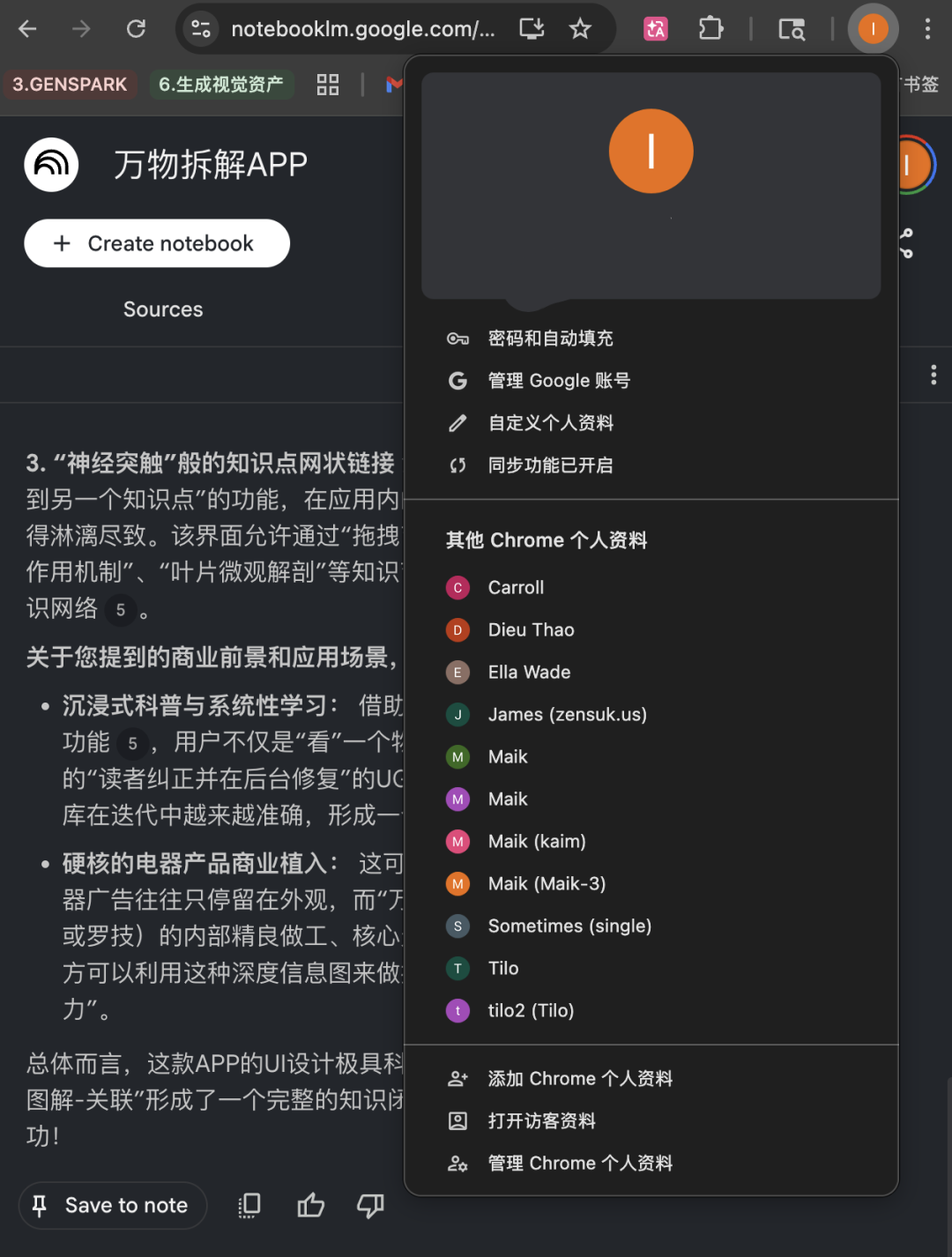Click the NotebookLM logo icon
This screenshot has height=1257, width=952.
click(x=51, y=164)
